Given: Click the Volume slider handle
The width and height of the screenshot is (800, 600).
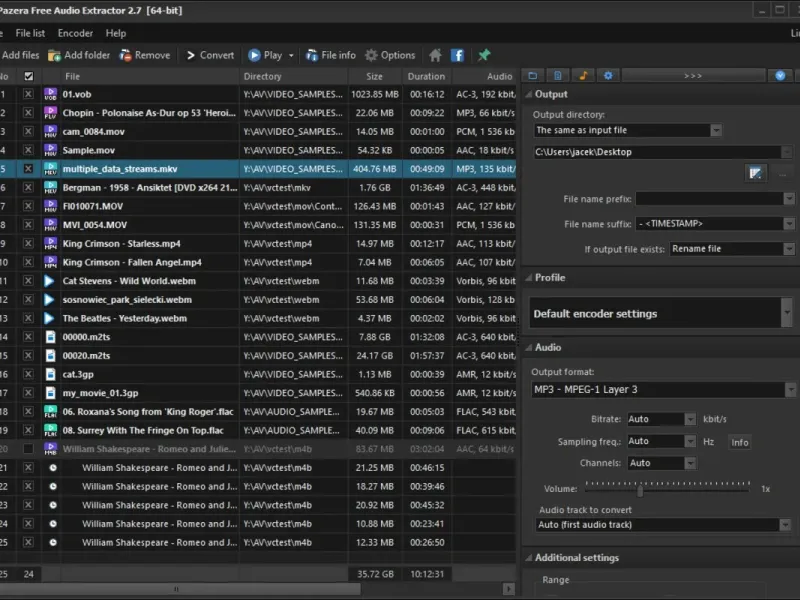Looking at the screenshot, I should 638,488.
